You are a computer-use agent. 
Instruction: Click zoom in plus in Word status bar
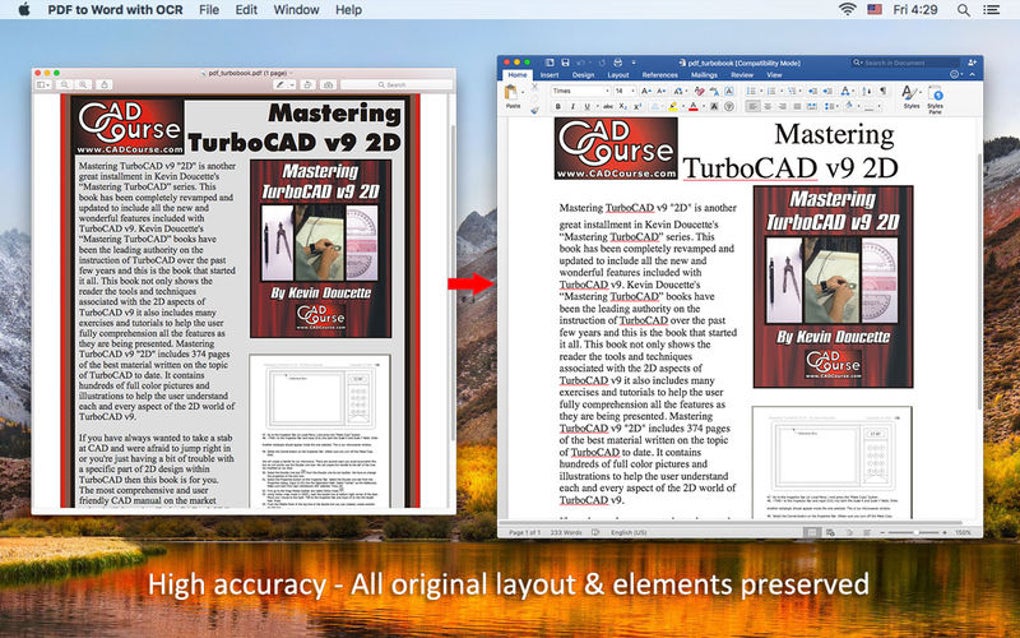(x=945, y=532)
